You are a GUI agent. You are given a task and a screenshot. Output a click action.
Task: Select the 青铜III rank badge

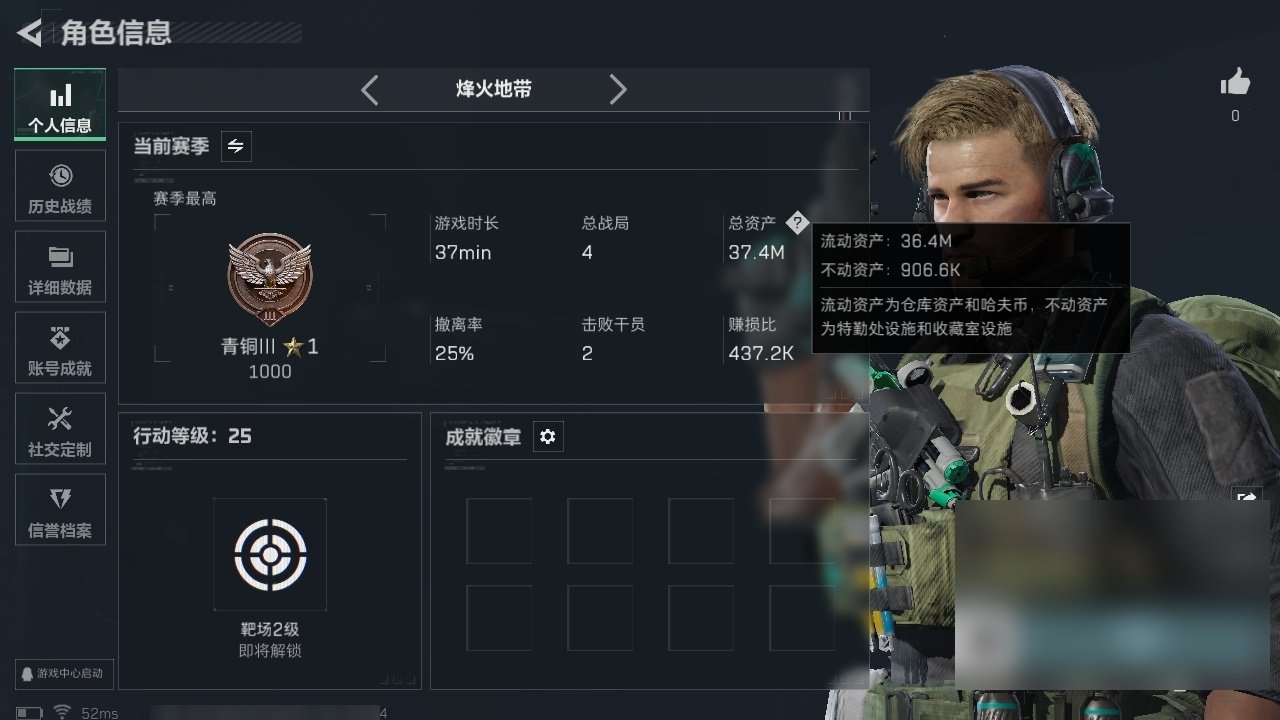(270, 280)
